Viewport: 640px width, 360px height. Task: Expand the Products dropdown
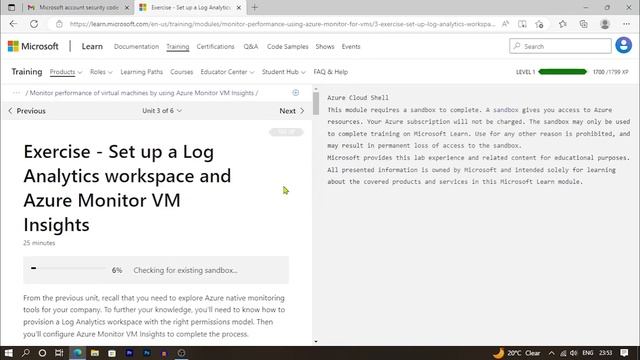click(x=66, y=72)
